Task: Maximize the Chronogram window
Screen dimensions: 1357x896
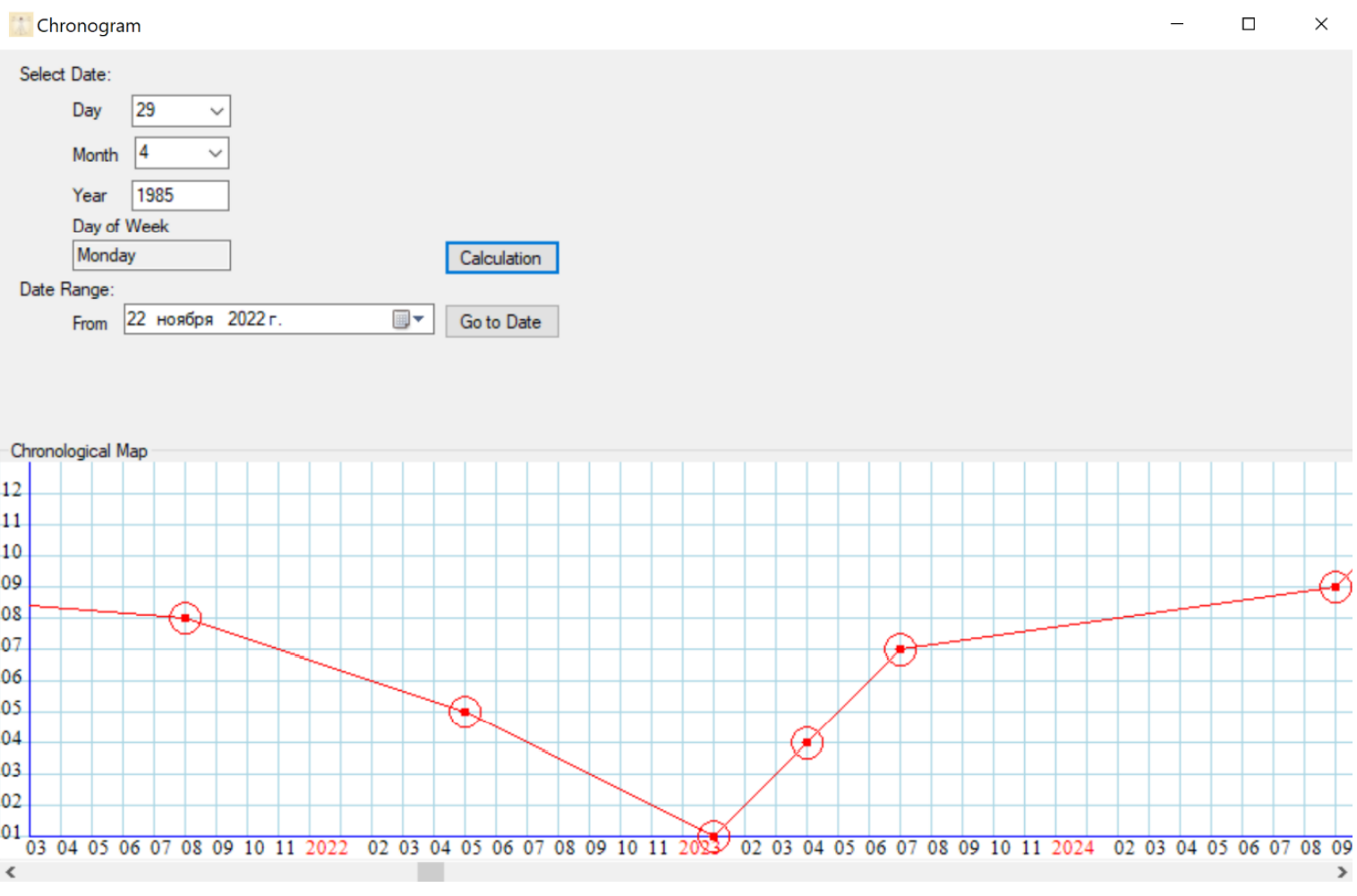Action: [x=1249, y=24]
